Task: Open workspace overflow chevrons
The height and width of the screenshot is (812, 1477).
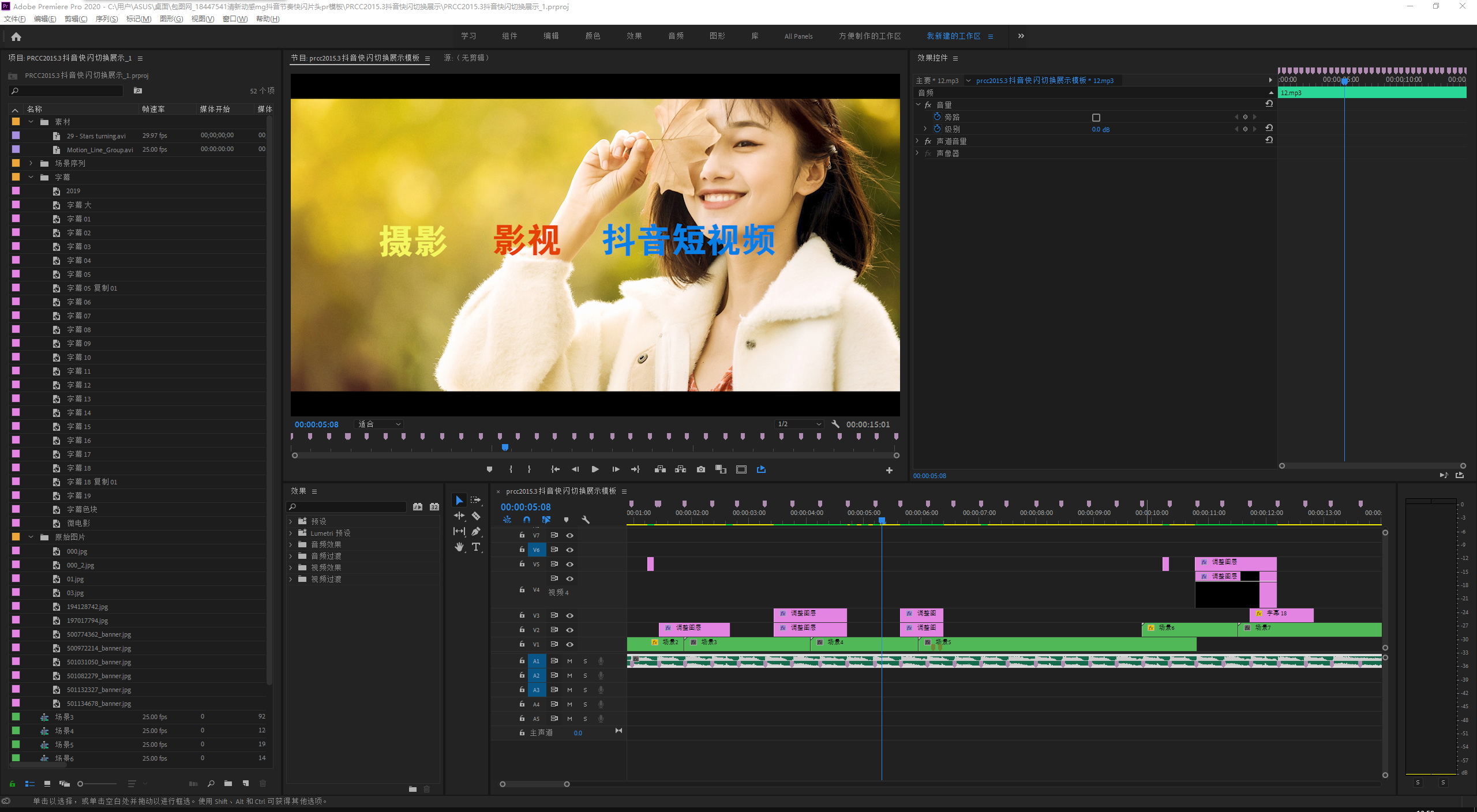Action: tap(1021, 36)
